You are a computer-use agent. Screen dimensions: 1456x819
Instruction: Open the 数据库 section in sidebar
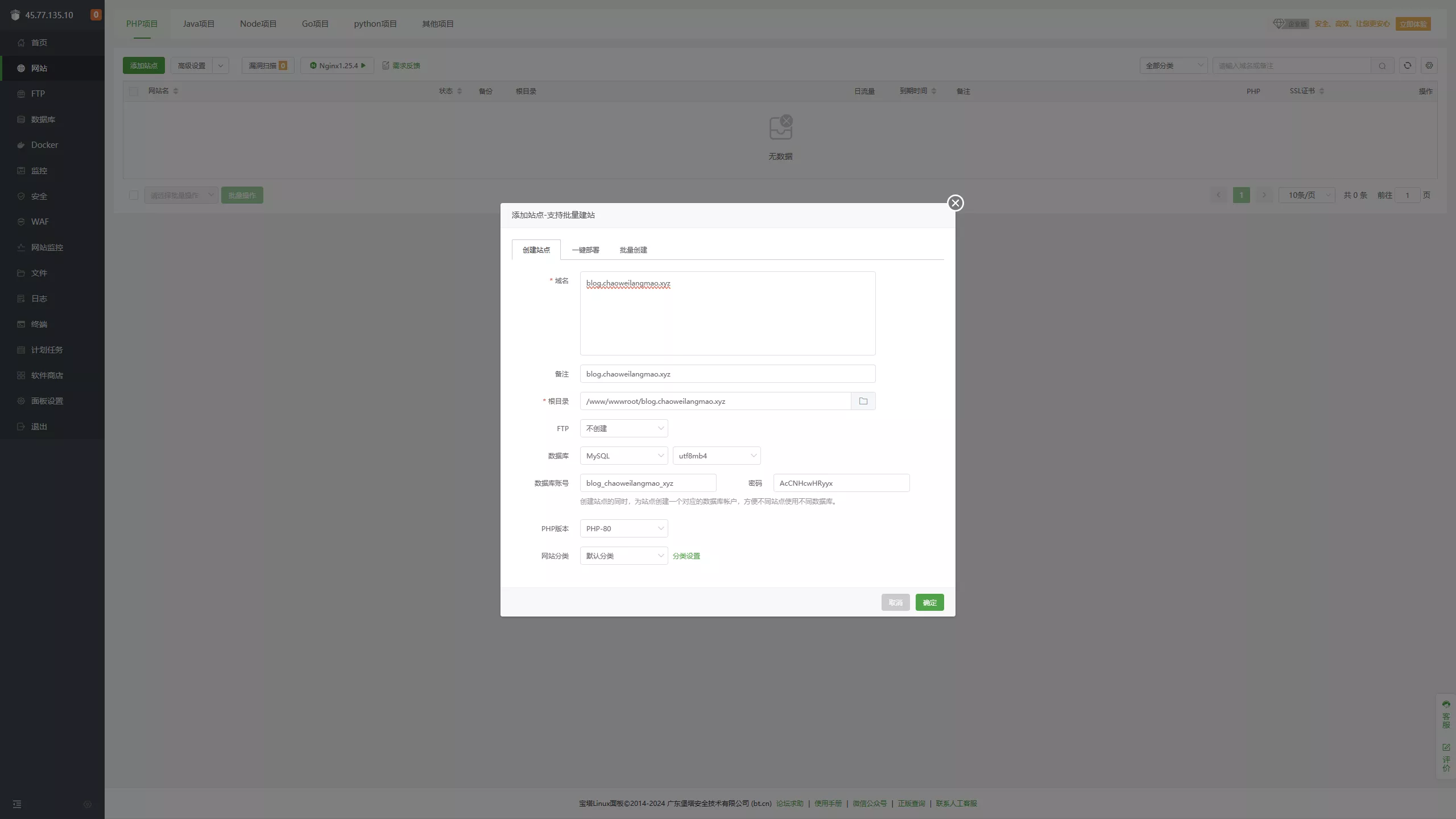coord(43,119)
